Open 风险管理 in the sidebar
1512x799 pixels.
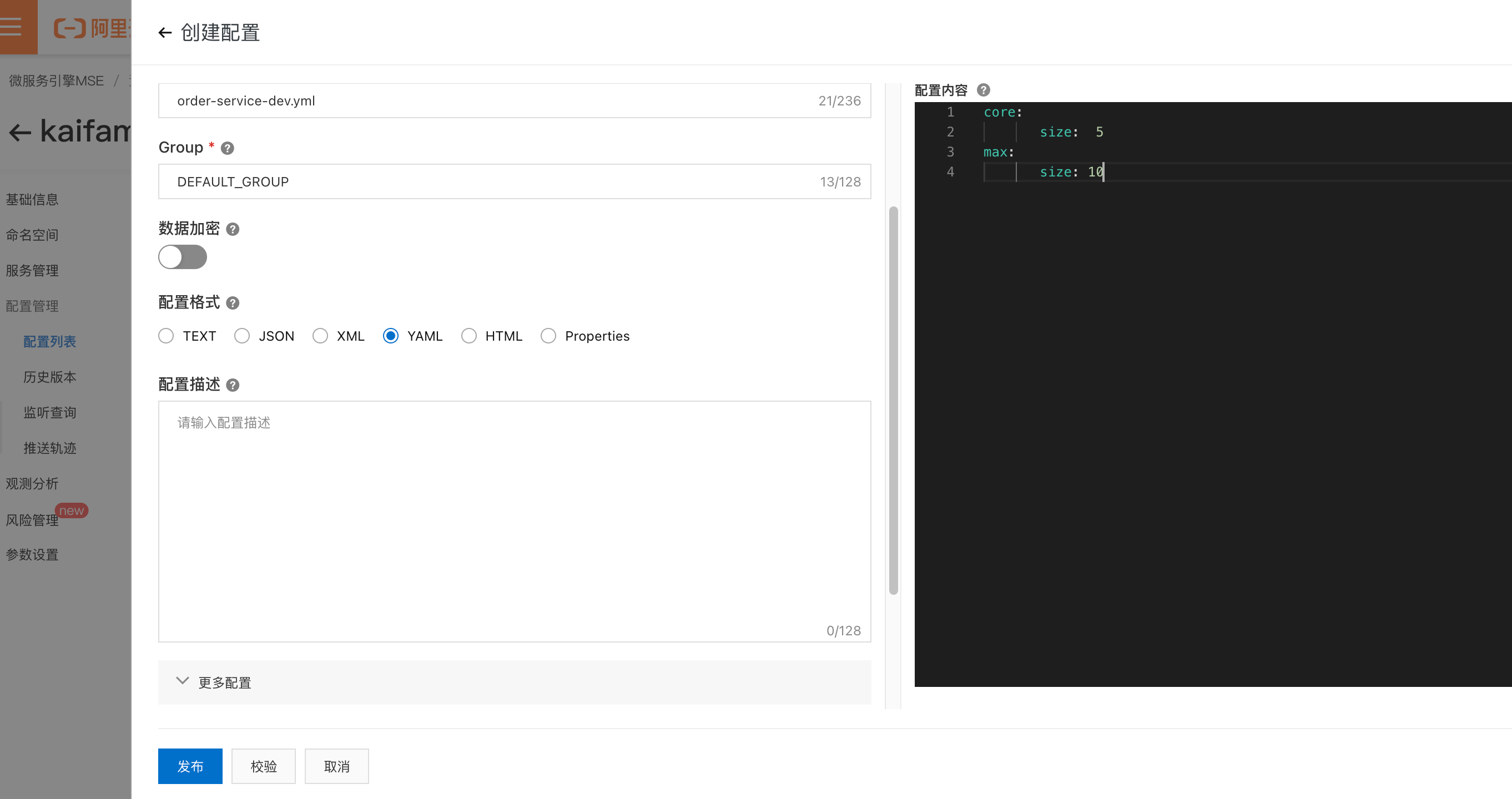pos(32,520)
